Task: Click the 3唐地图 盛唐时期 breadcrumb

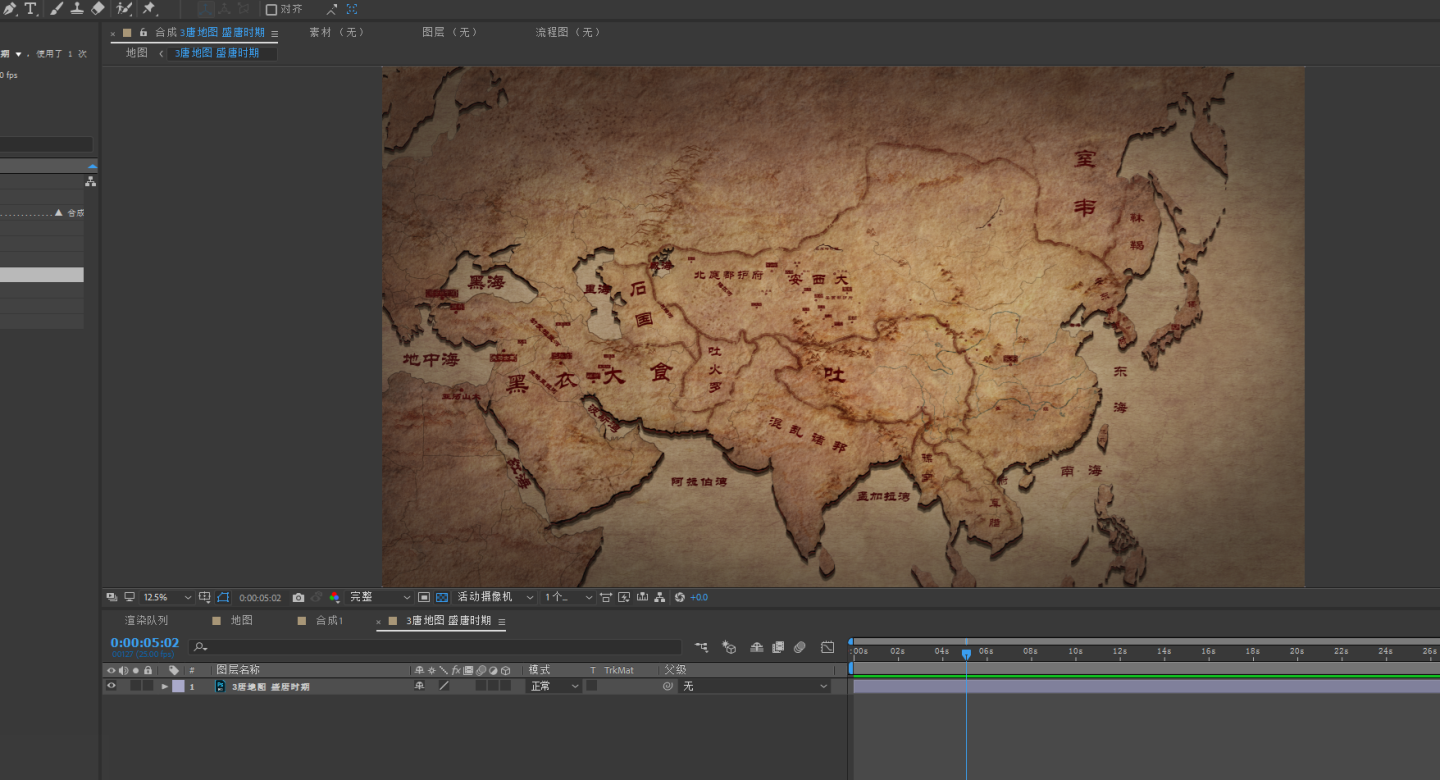Action: coord(217,53)
